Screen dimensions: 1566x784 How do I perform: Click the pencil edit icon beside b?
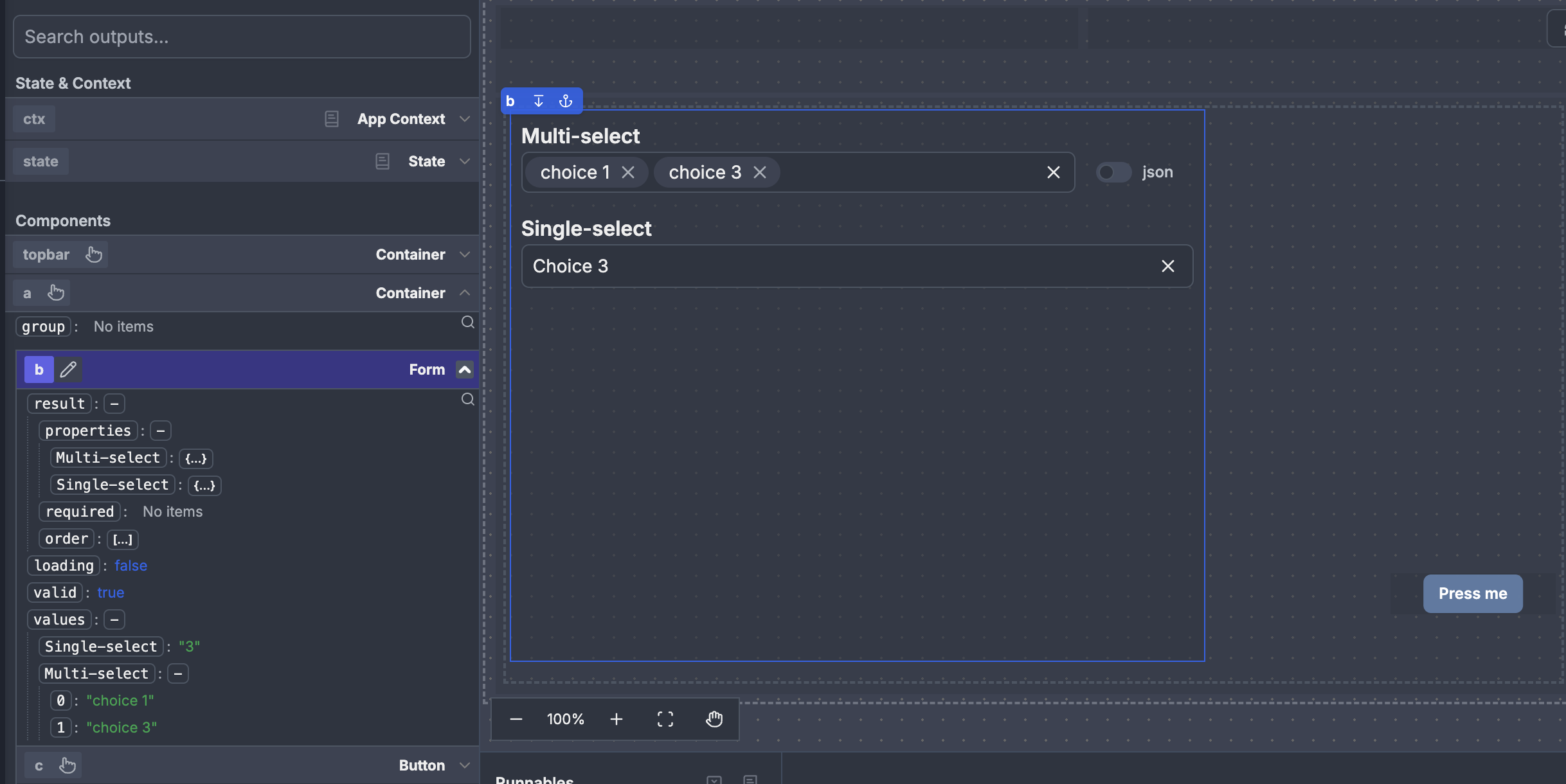tap(68, 370)
